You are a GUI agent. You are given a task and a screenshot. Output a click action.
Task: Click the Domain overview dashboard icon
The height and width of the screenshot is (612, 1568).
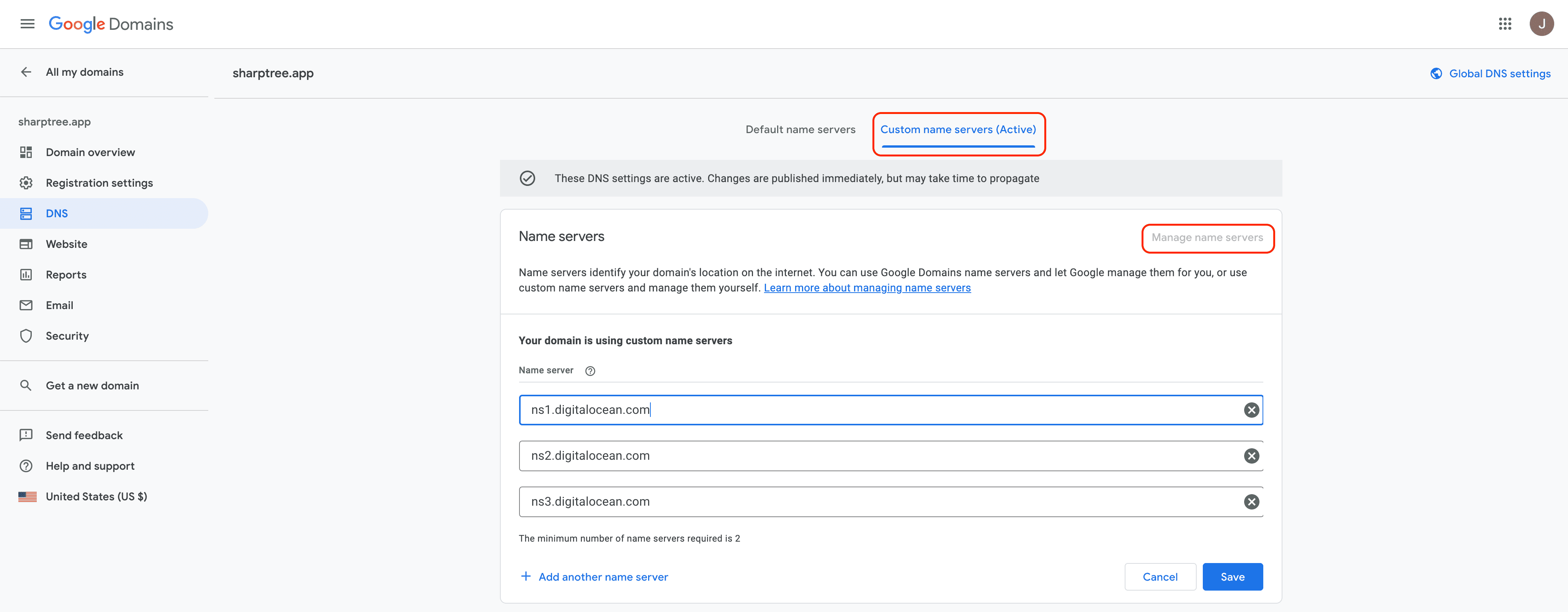(26, 152)
